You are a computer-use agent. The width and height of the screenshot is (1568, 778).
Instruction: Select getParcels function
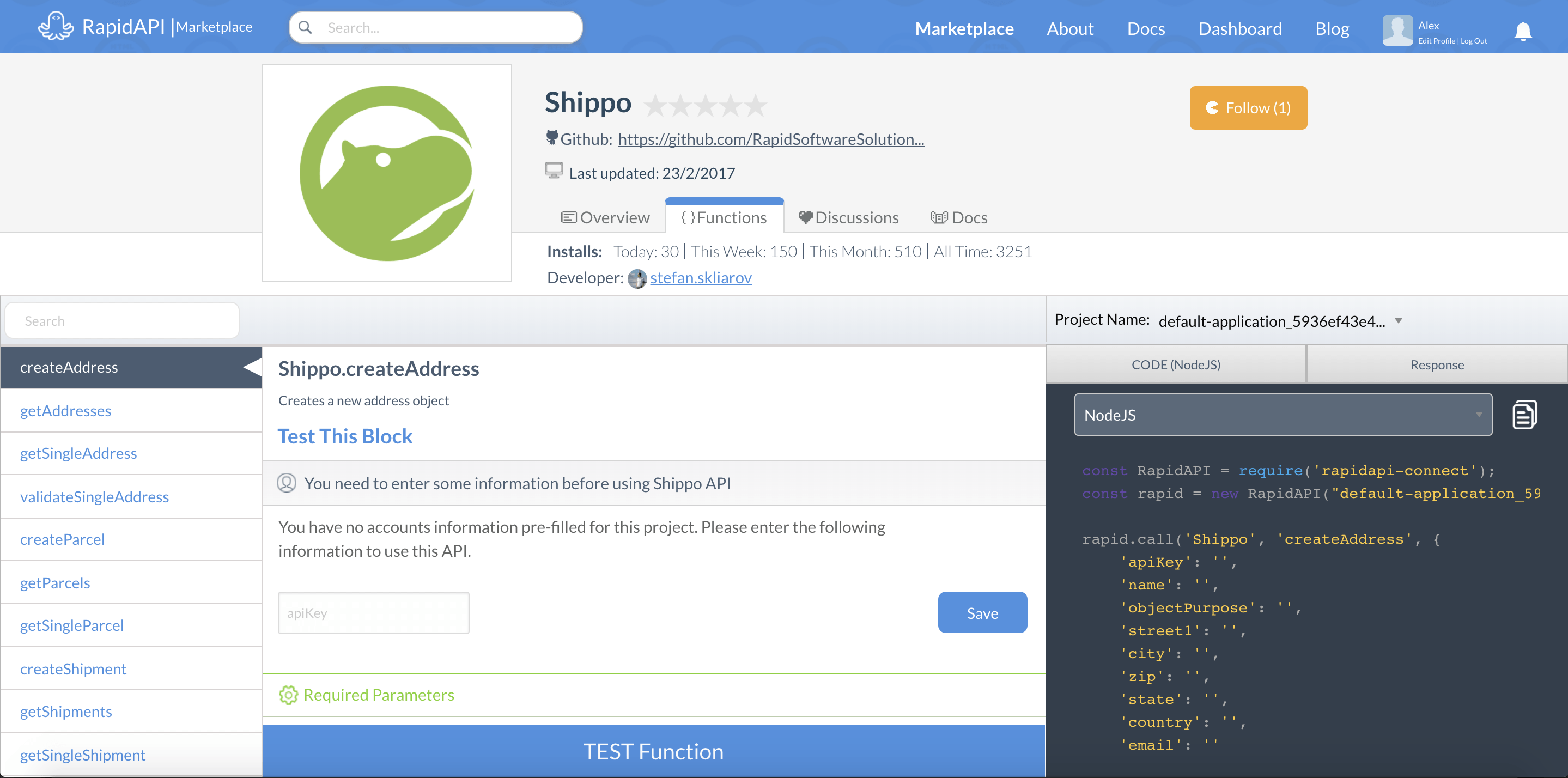(131, 582)
